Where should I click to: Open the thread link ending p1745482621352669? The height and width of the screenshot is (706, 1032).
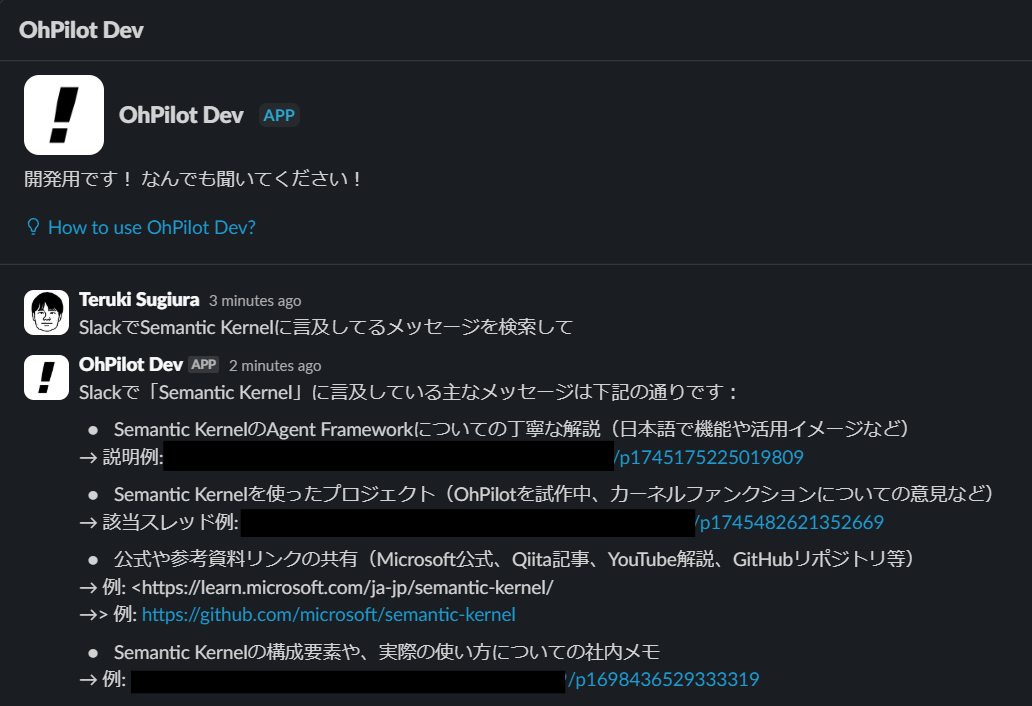point(789,522)
